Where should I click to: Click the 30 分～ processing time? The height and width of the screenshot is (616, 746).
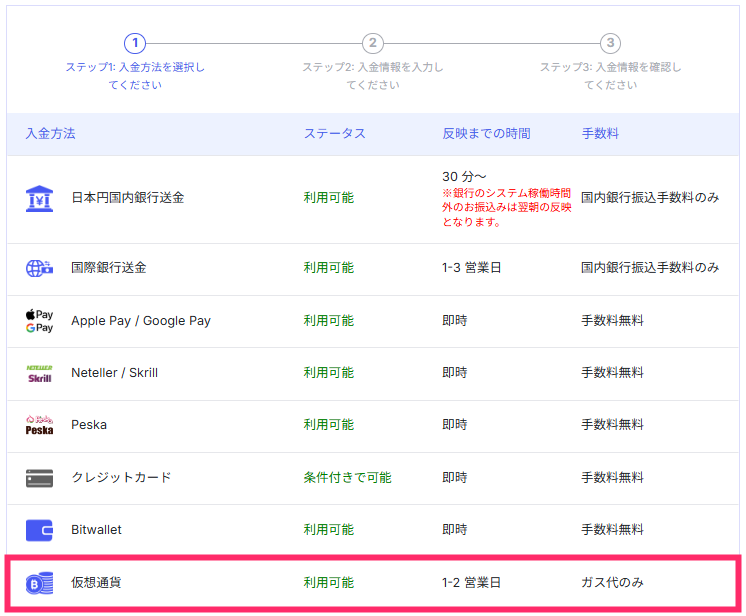tap(464, 176)
